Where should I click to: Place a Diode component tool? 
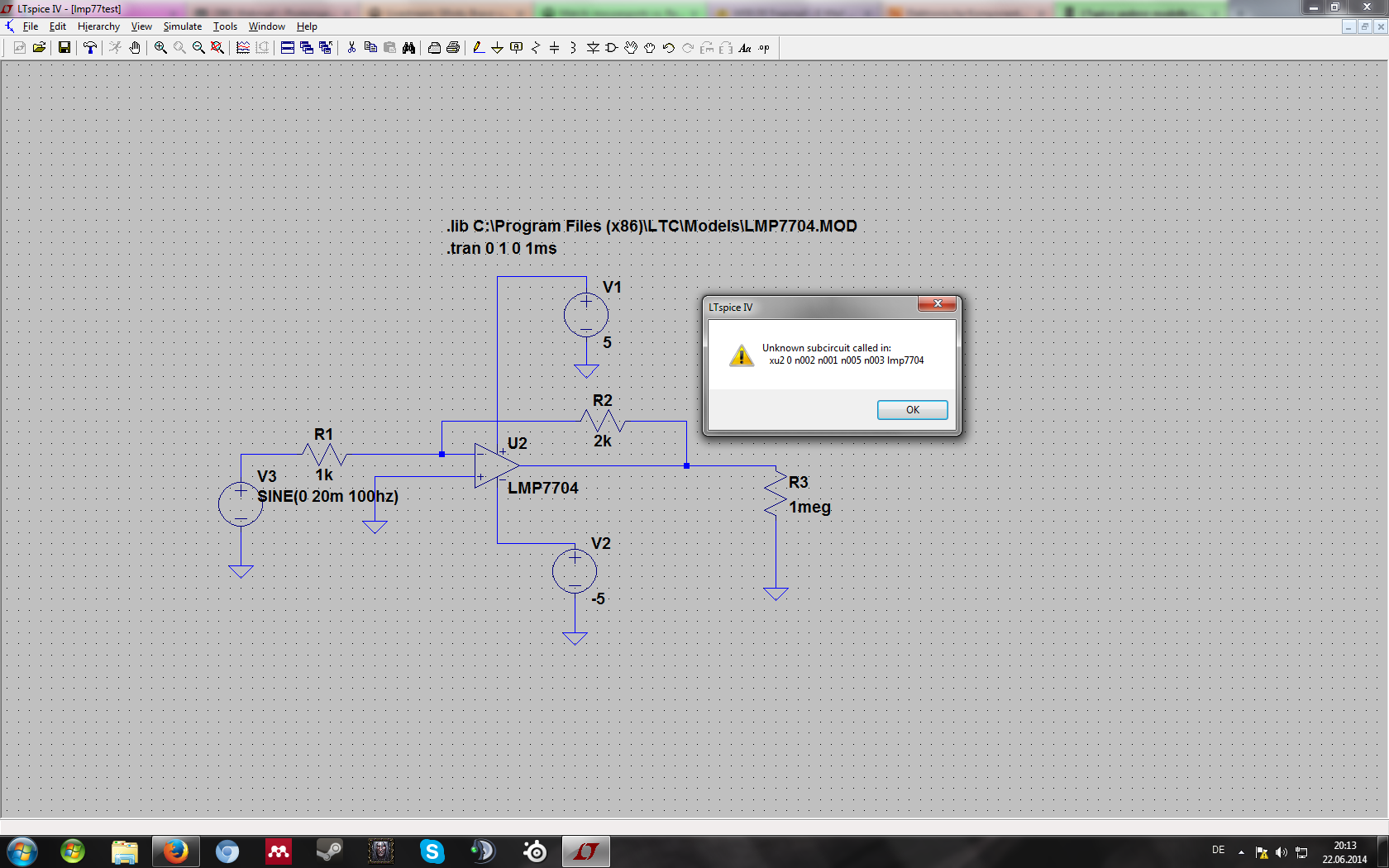coord(593,48)
